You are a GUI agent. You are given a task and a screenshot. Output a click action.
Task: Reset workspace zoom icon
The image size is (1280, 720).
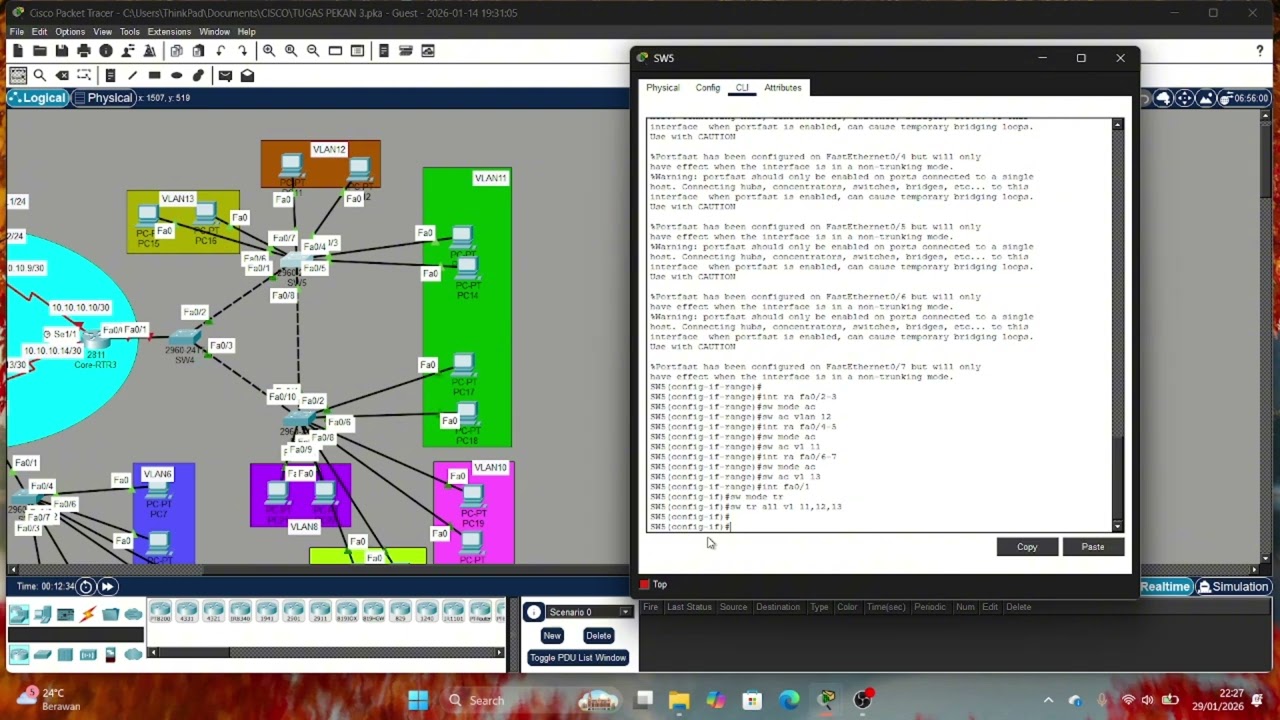coord(291,51)
